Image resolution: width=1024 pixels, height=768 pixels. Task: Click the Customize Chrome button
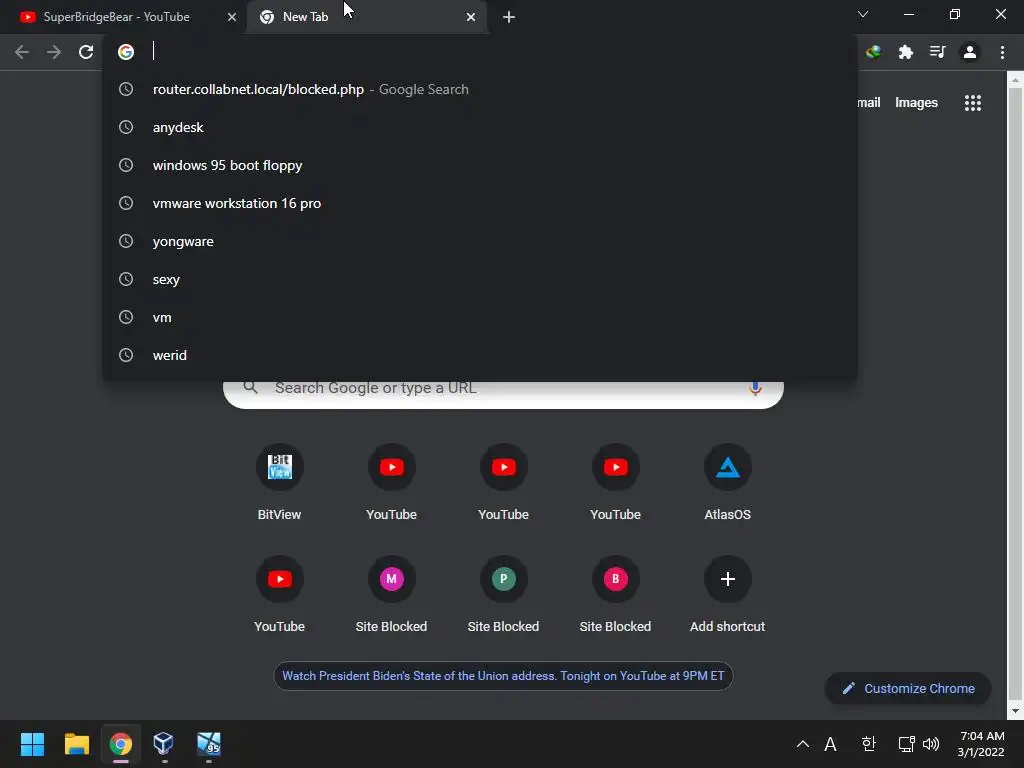click(908, 688)
